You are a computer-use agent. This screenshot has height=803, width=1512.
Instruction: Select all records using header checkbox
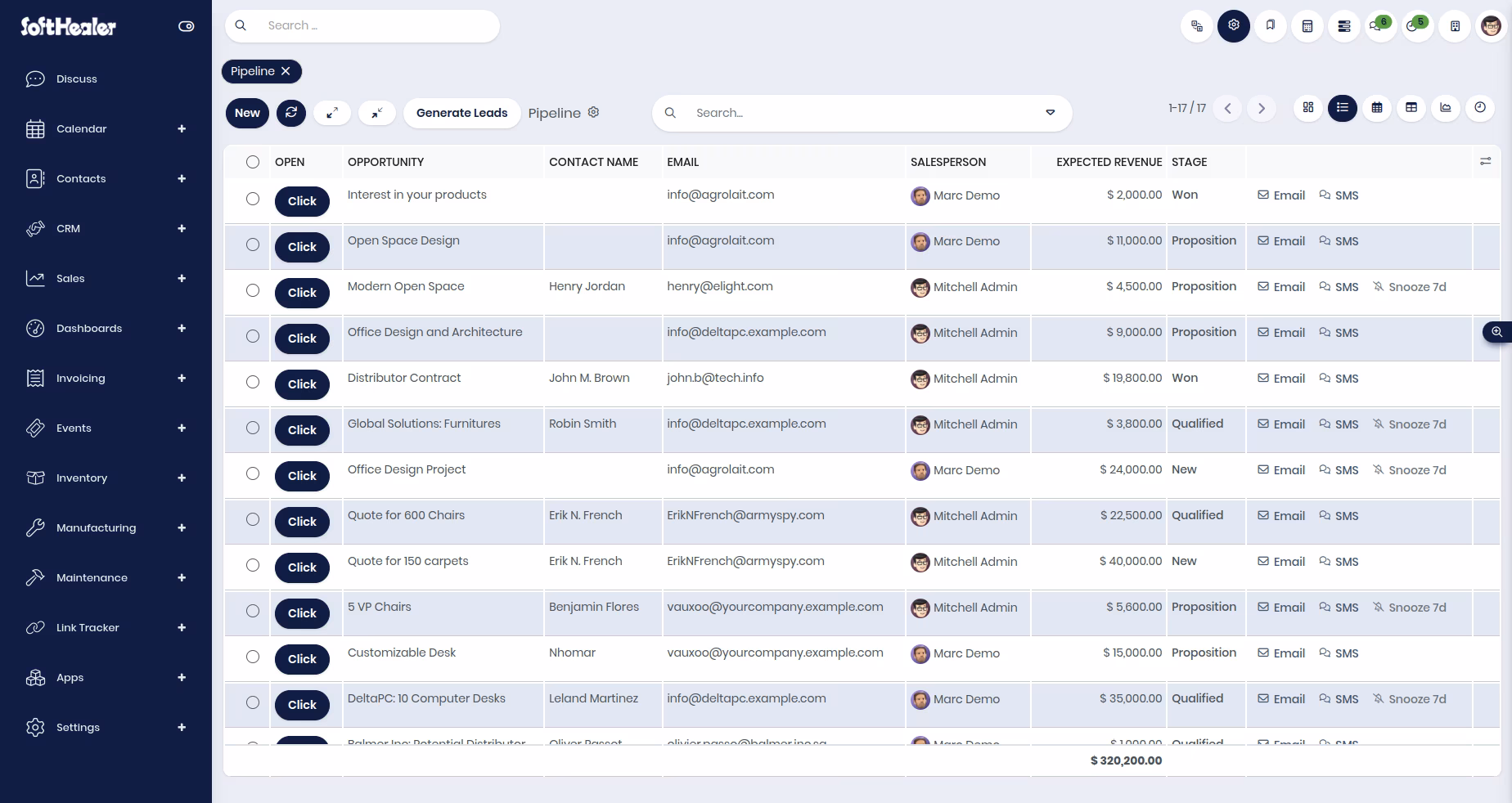pos(253,162)
